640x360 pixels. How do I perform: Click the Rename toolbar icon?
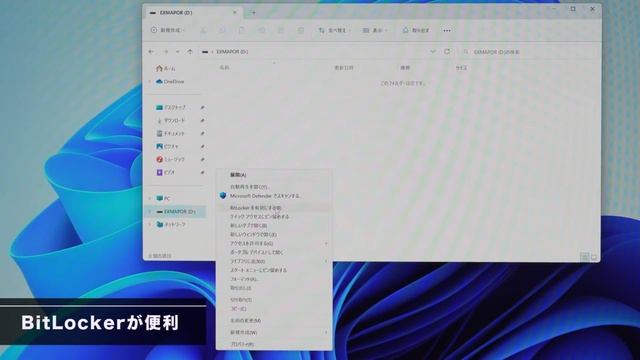coord(262,31)
